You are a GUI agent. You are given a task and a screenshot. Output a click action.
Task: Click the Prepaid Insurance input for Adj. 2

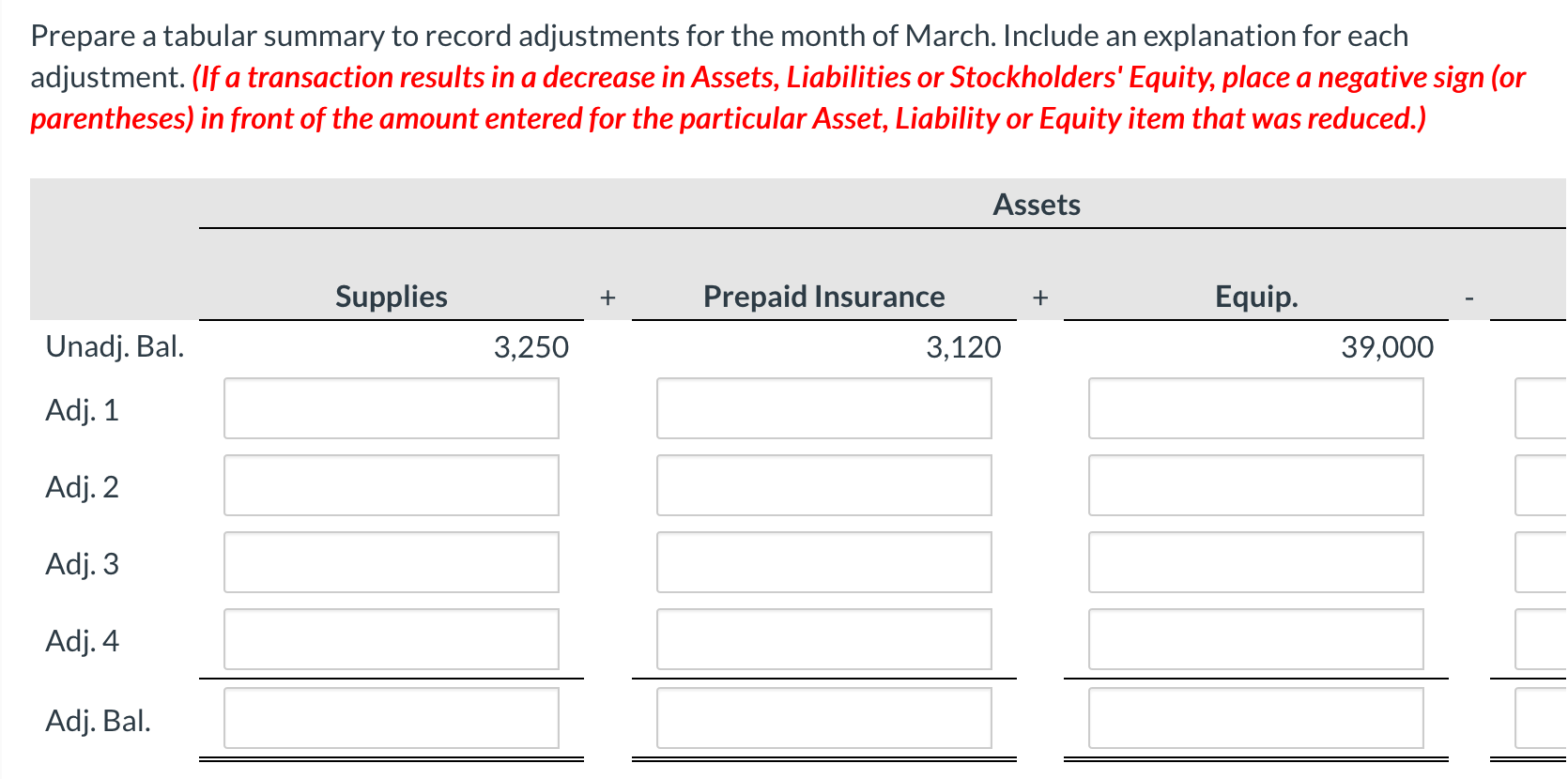point(824,485)
